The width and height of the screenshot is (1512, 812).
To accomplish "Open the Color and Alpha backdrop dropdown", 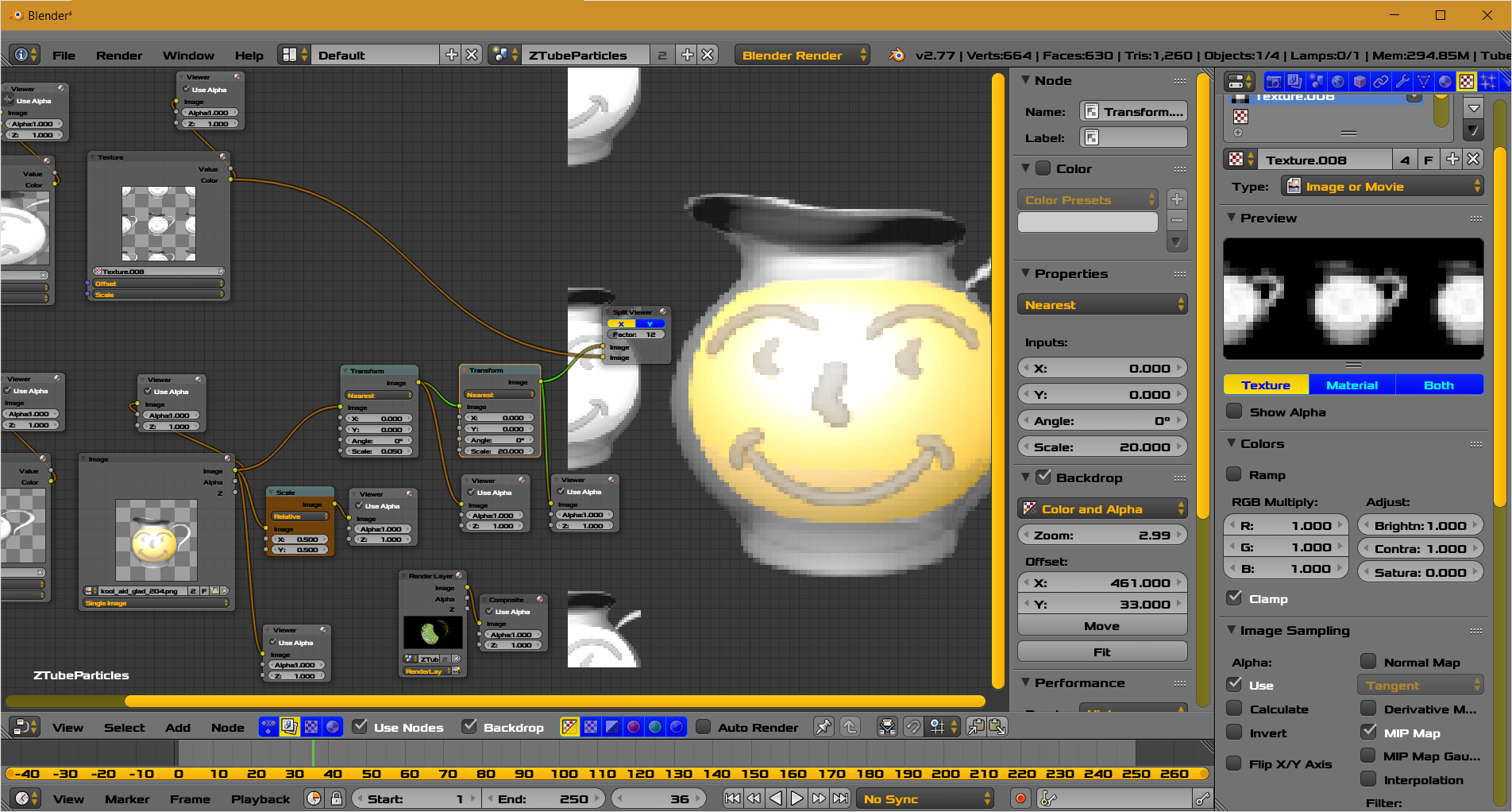I will [1102, 508].
